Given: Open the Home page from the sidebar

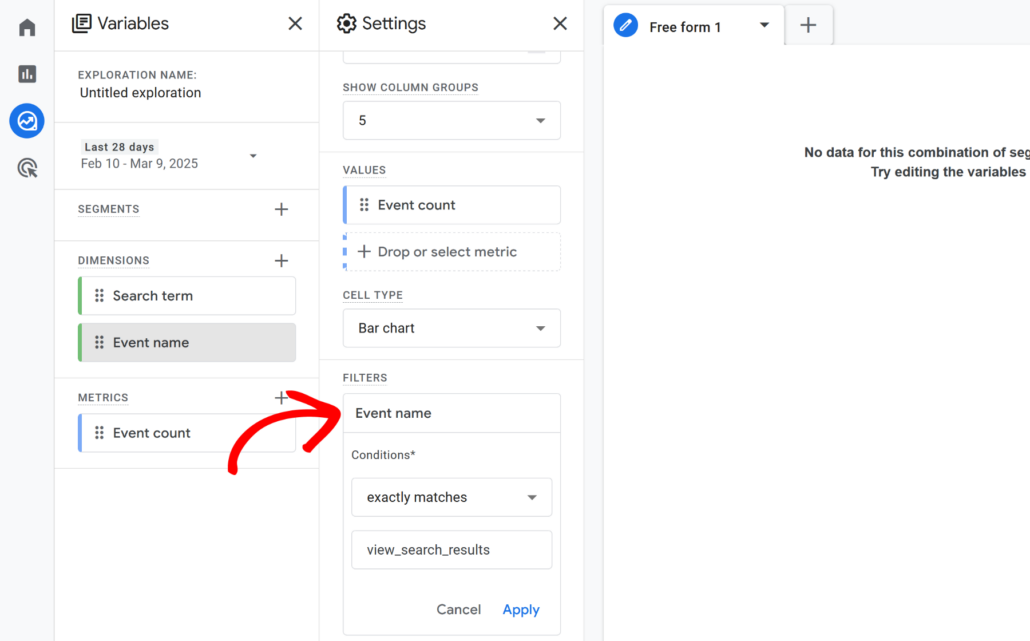Looking at the screenshot, I should coord(26,27).
